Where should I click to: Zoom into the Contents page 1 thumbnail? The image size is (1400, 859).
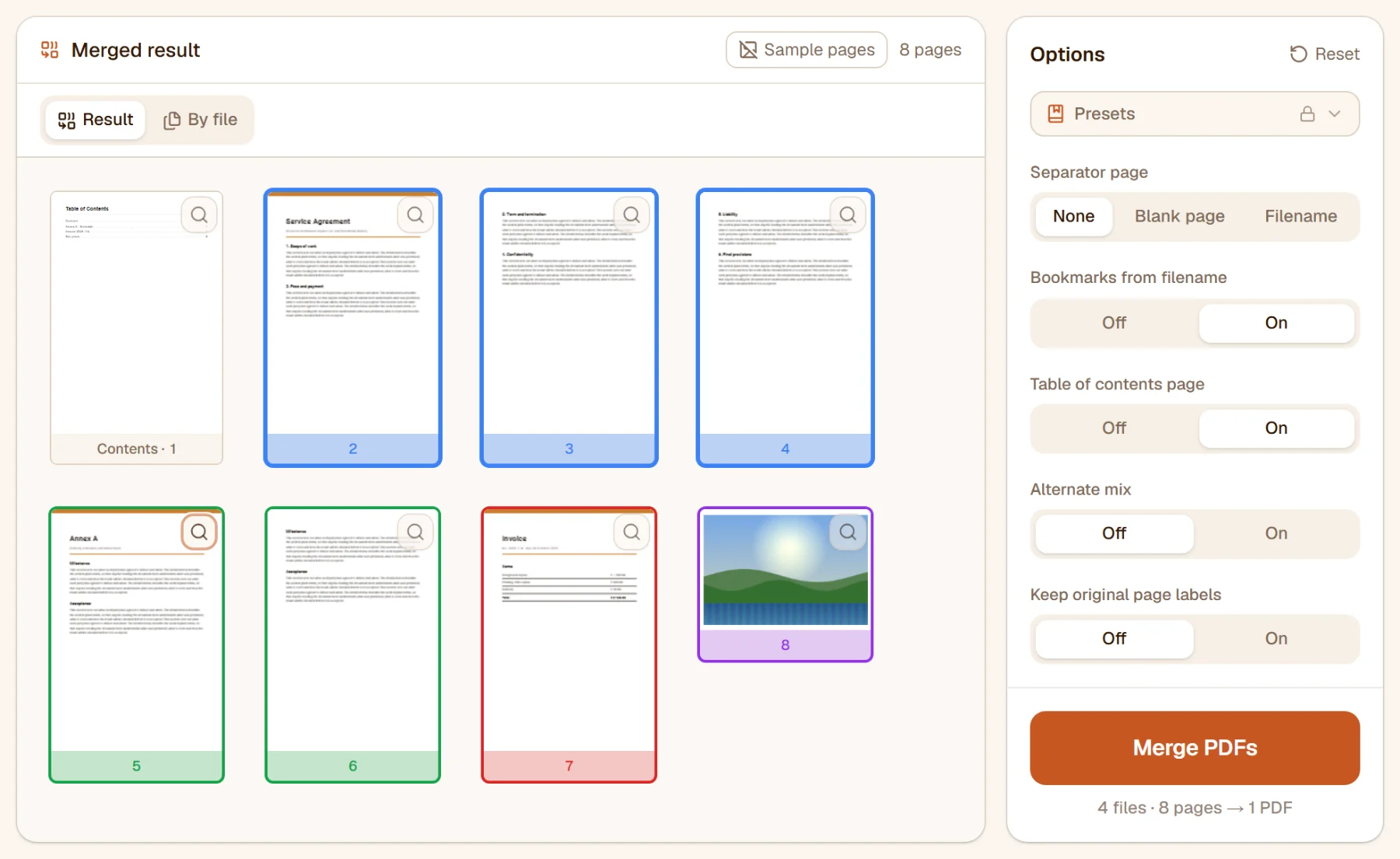point(199,215)
